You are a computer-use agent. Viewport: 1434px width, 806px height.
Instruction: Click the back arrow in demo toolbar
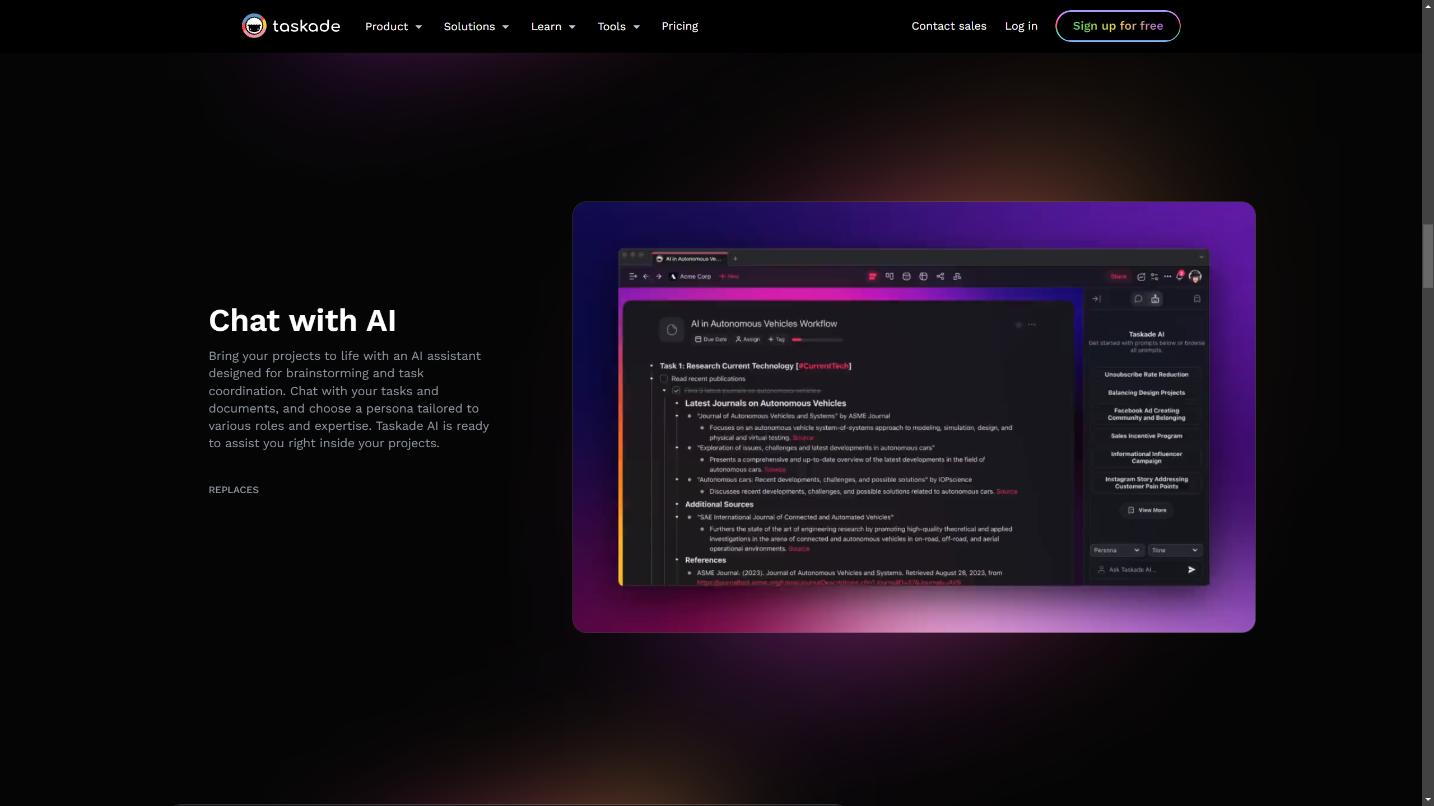pos(646,276)
